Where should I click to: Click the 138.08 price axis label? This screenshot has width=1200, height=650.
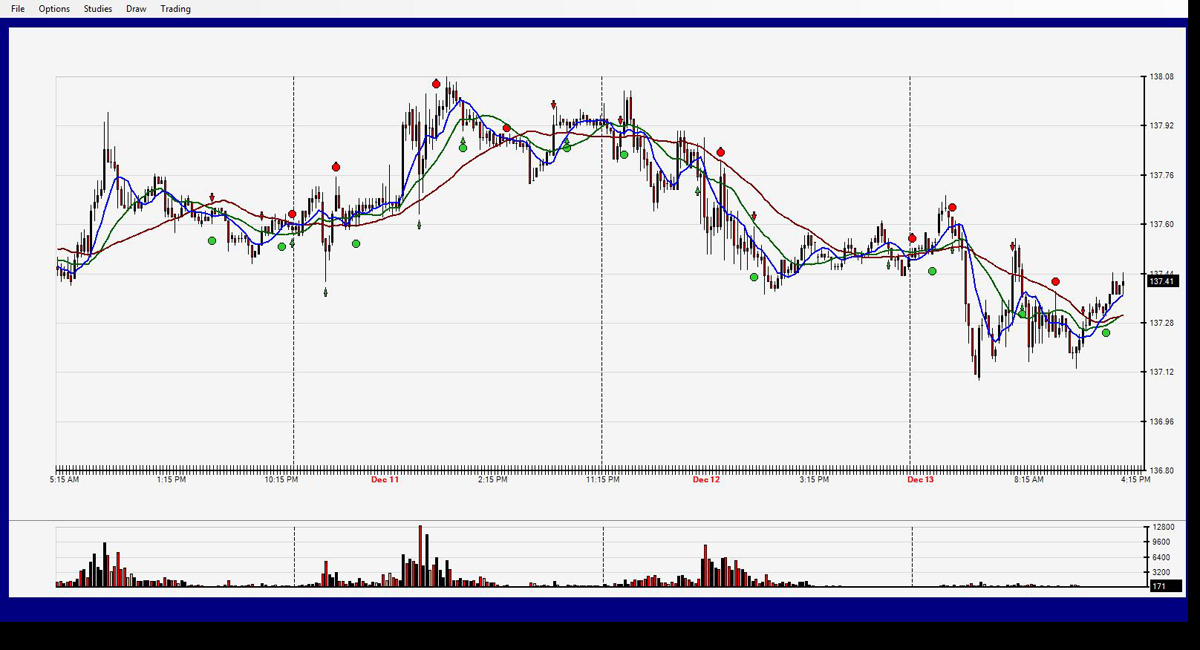tap(1161, 77)
